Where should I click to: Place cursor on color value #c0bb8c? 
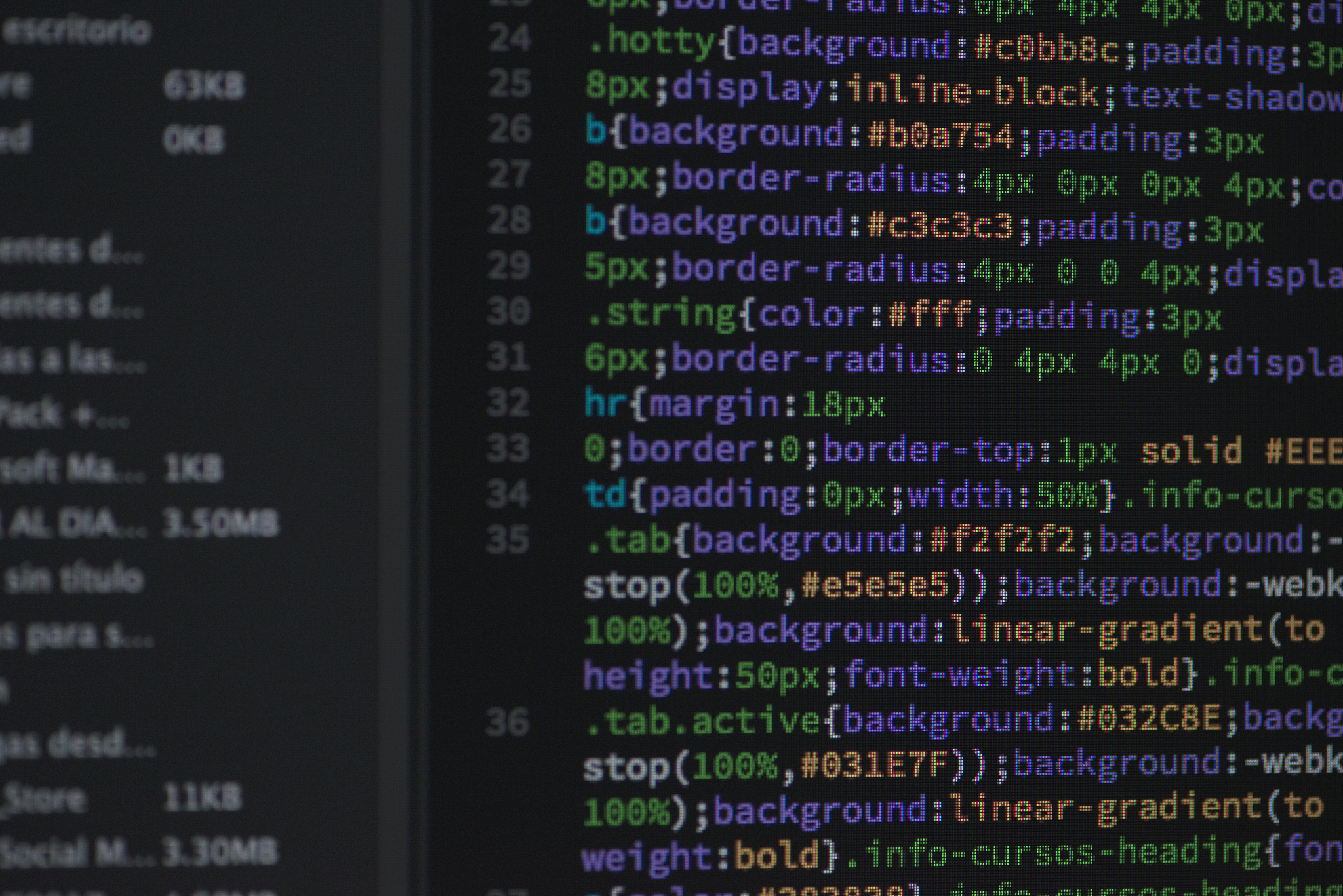(x=1047, y=49)
